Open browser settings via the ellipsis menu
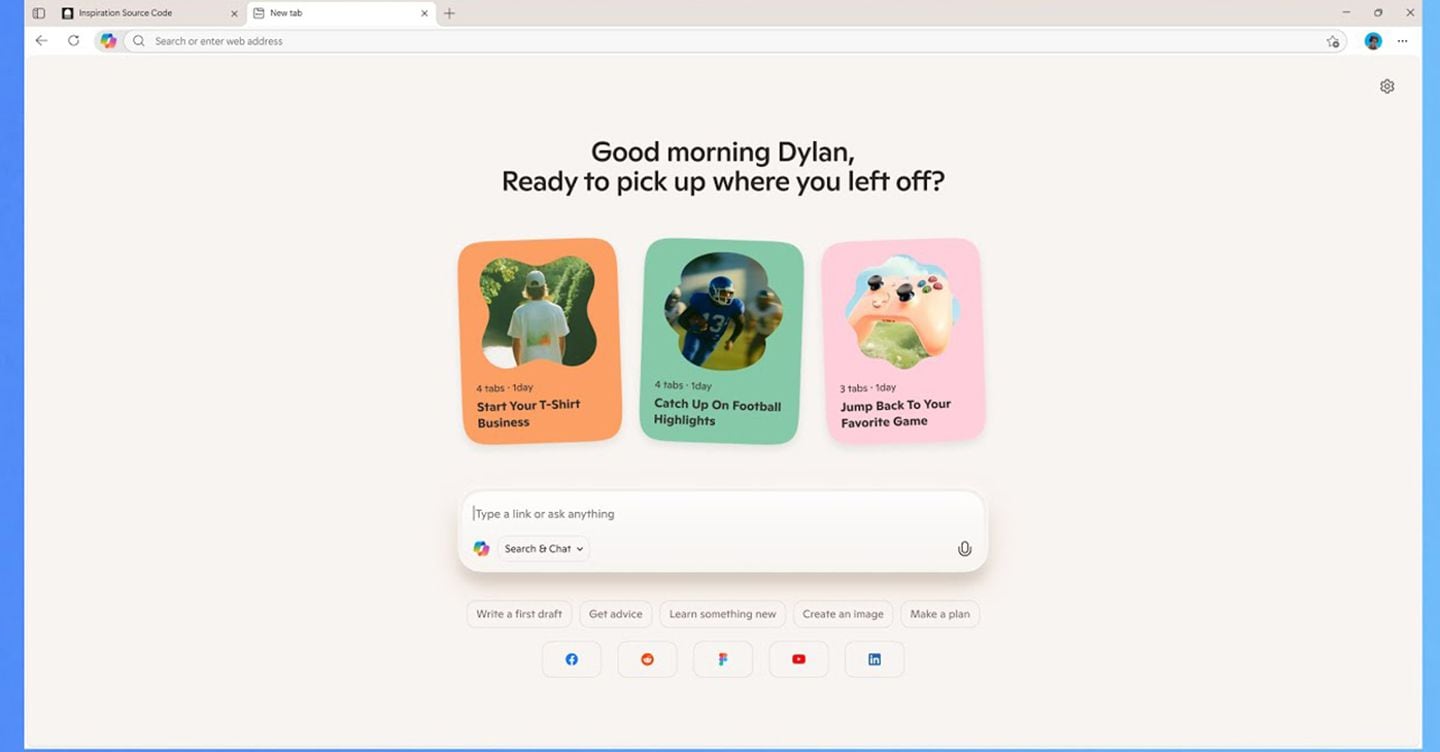1440x752 pixels. 1403,41
